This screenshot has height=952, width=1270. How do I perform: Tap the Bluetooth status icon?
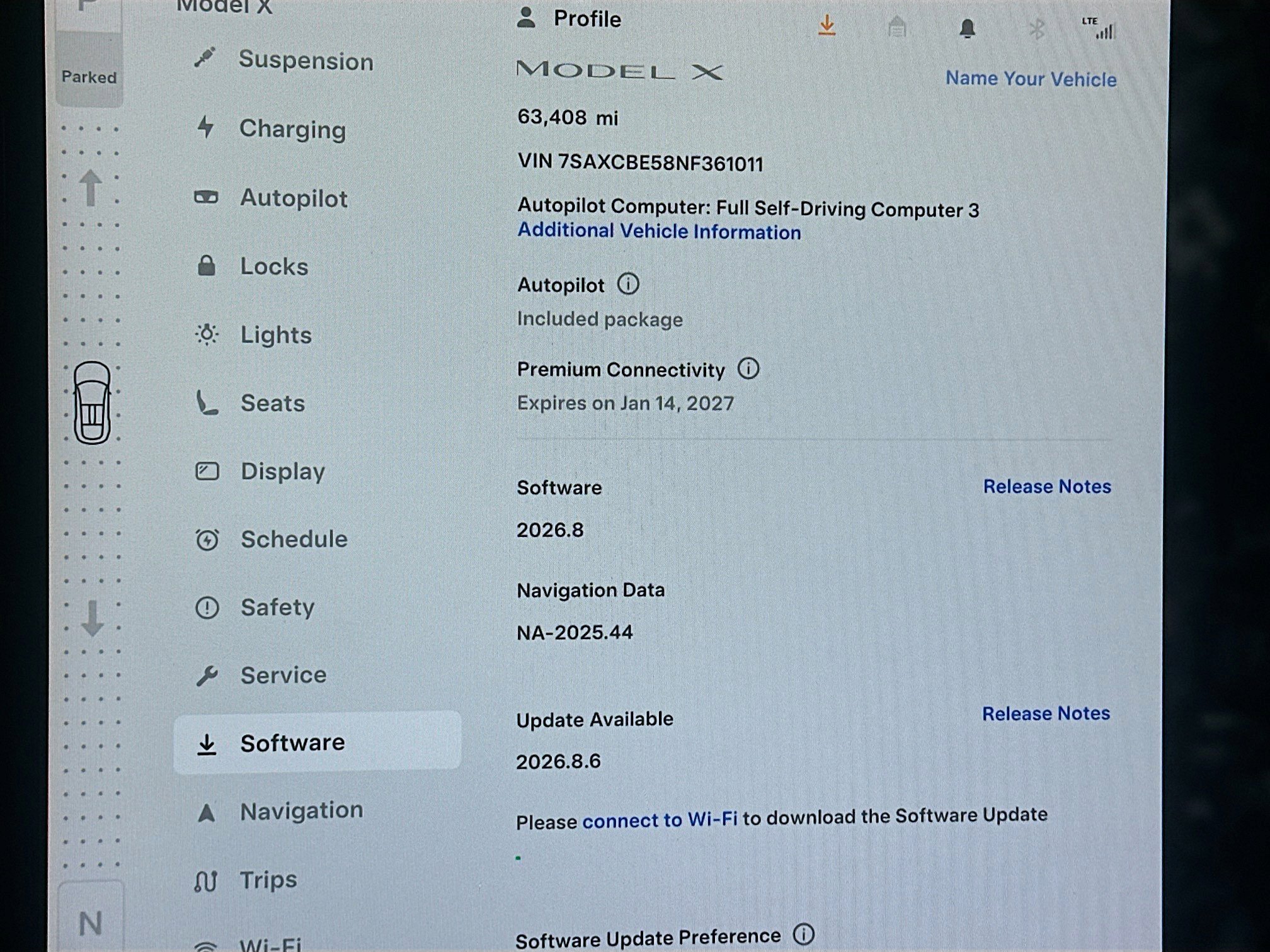click(1036, 29)
